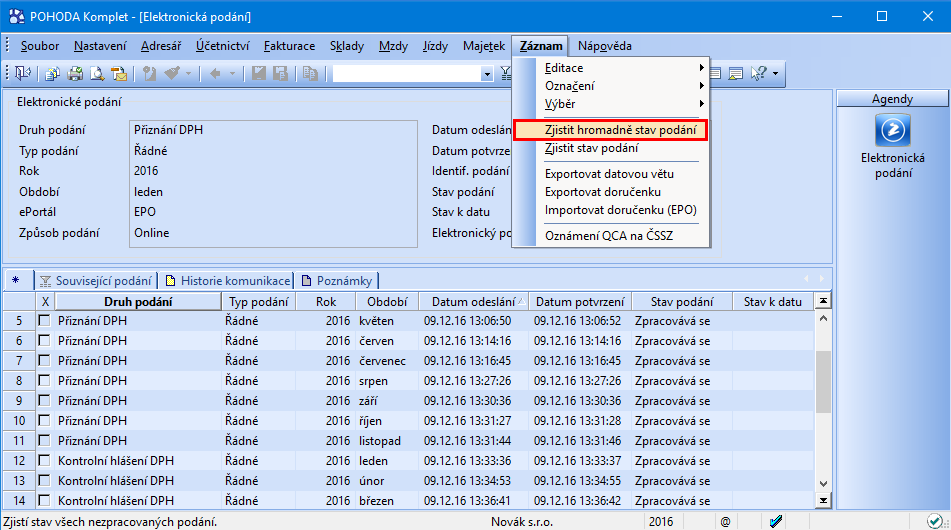Click the Agendy panel header
The width and height of the screenshot is (951, 530).
892,99
